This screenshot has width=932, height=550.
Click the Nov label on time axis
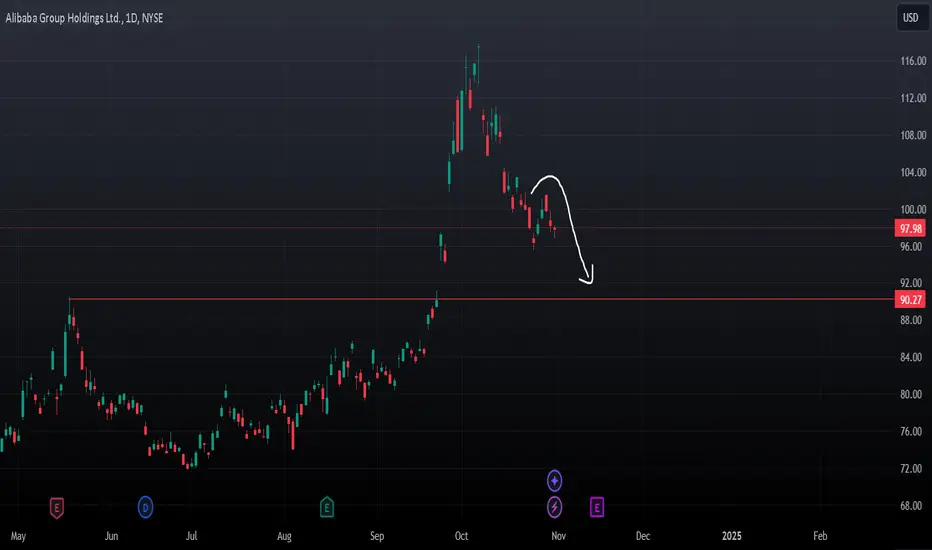tap(558, 536)
